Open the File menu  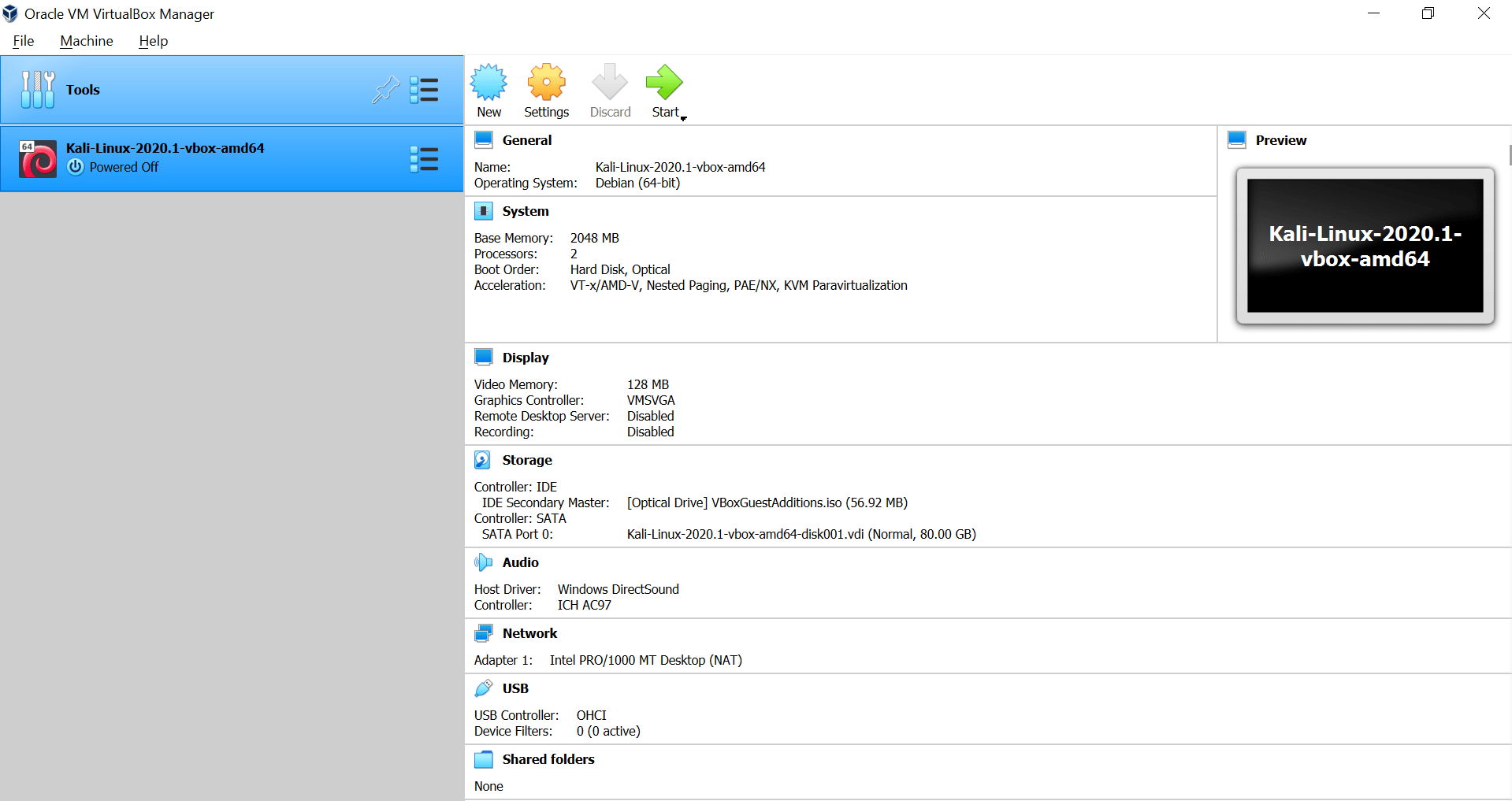point(24,41)
